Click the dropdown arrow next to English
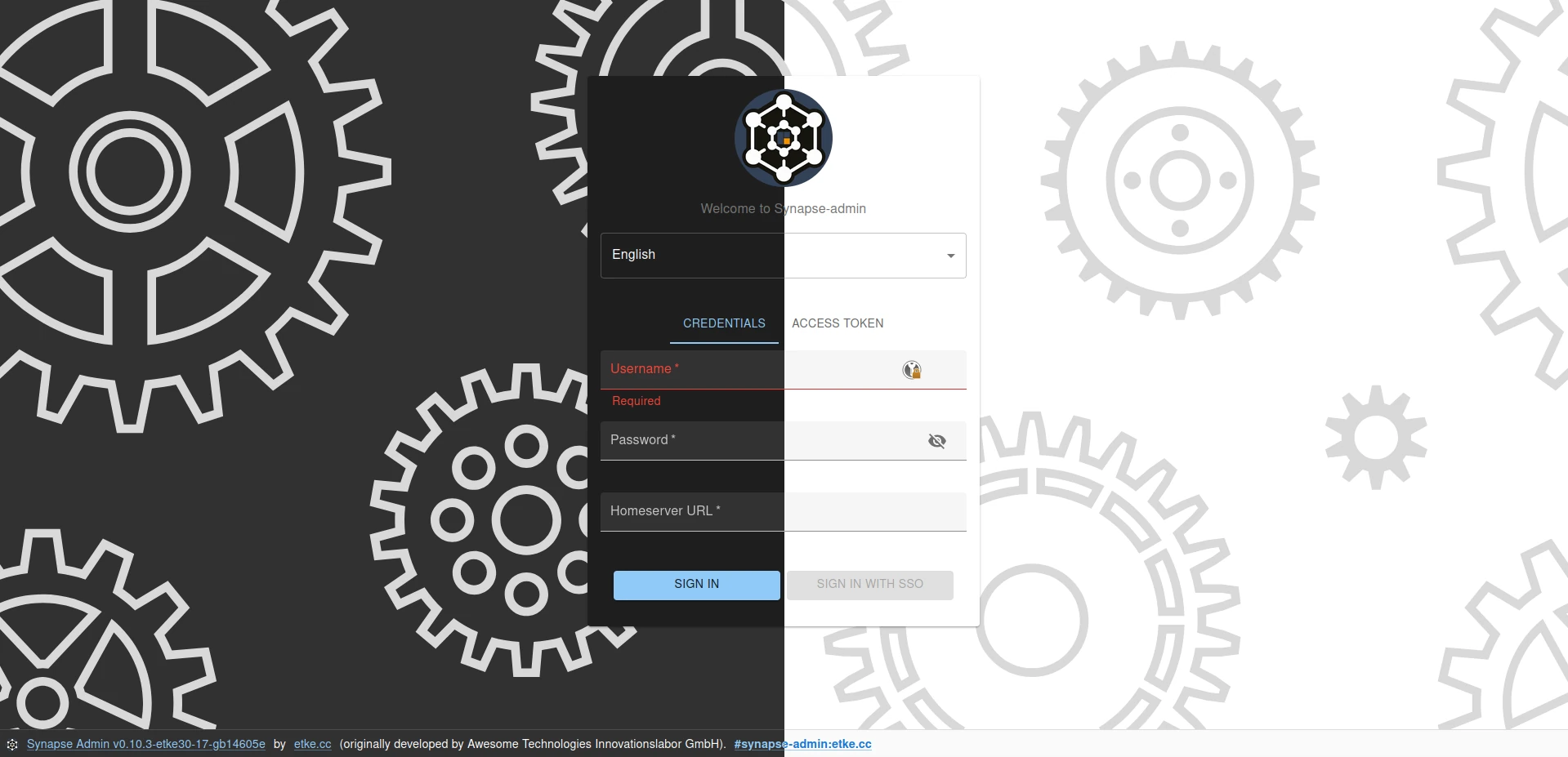This screenshot has height=757, width=1568. (x=949, y=256)
